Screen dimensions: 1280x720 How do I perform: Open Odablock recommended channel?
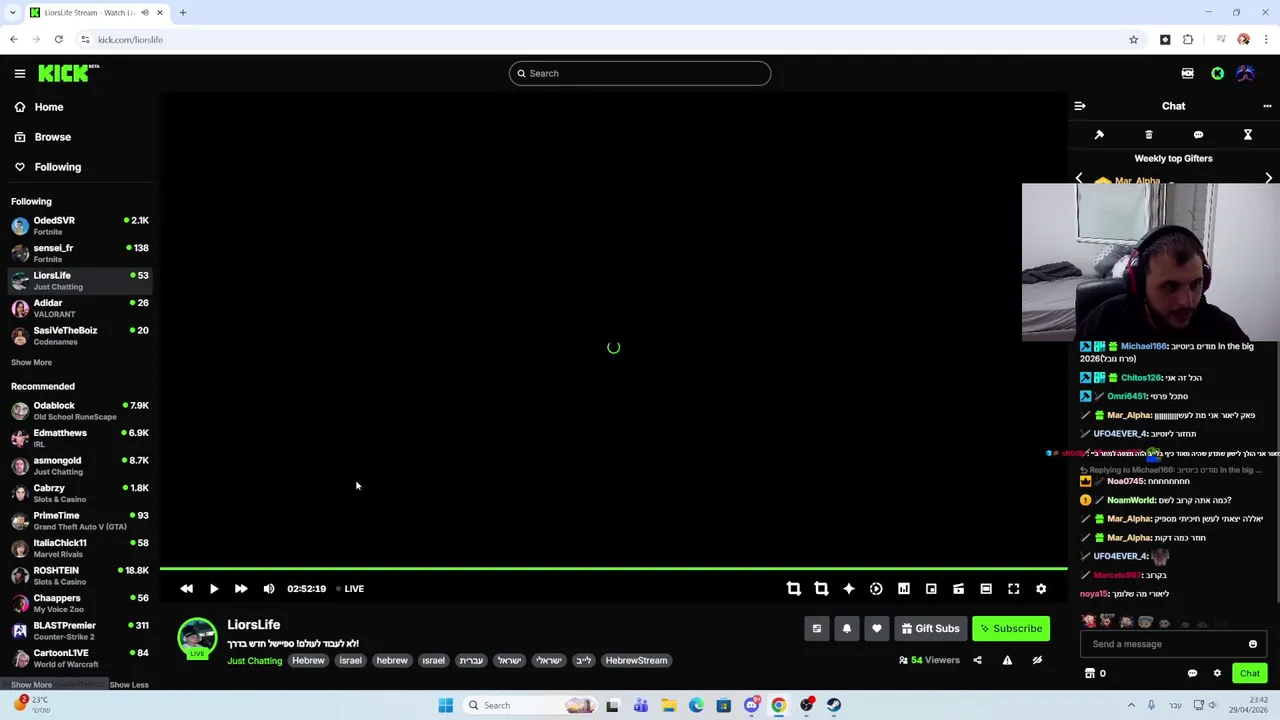[x=80, y=411]
